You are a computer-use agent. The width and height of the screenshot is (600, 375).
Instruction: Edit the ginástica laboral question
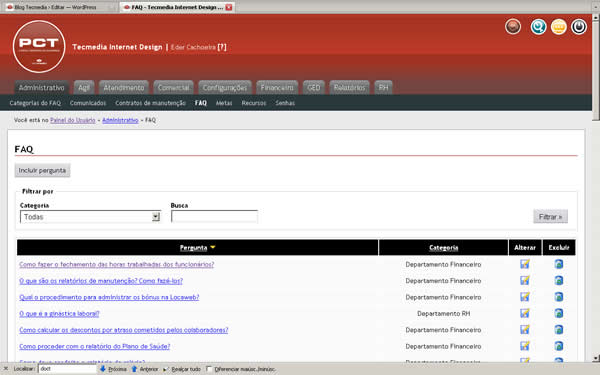click(x=525, y=313)
